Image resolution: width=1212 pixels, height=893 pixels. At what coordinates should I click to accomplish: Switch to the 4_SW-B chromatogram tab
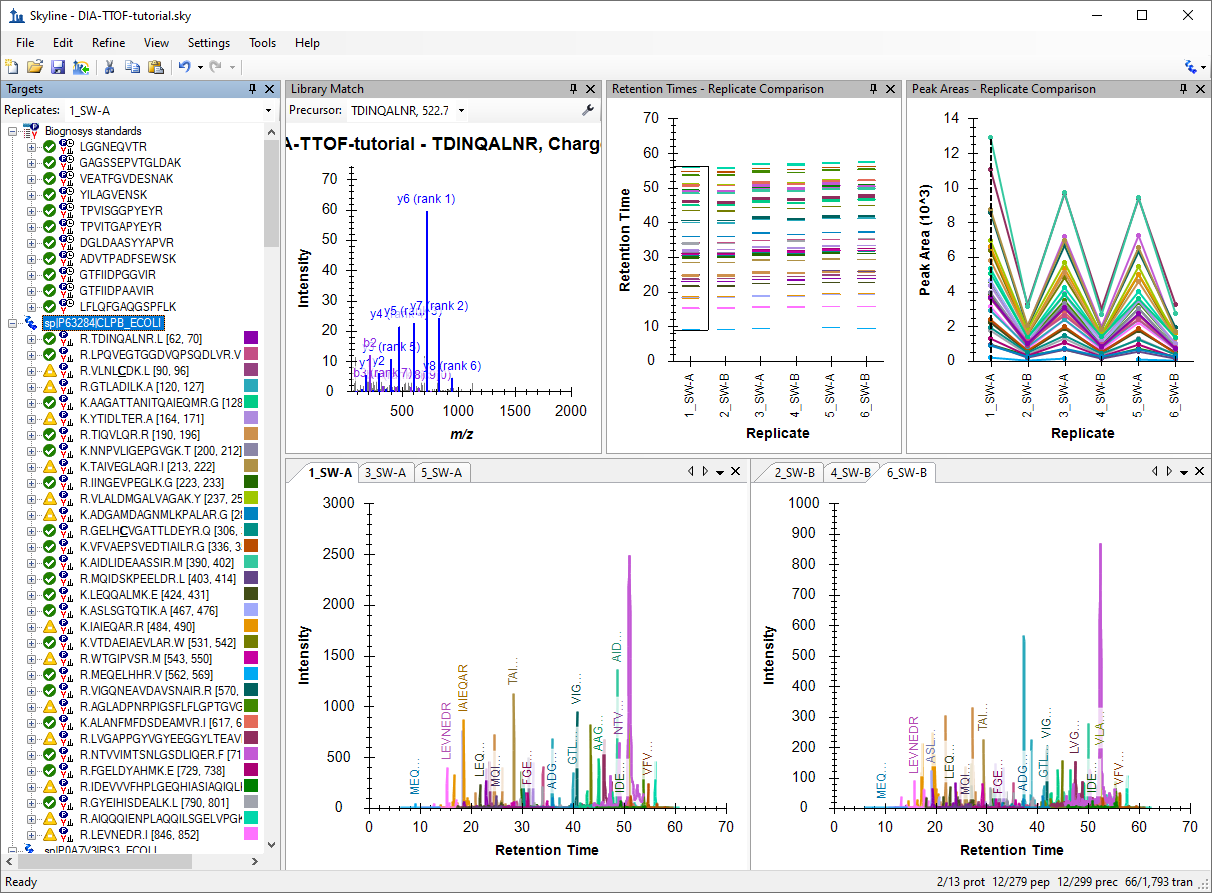(850, 473)
